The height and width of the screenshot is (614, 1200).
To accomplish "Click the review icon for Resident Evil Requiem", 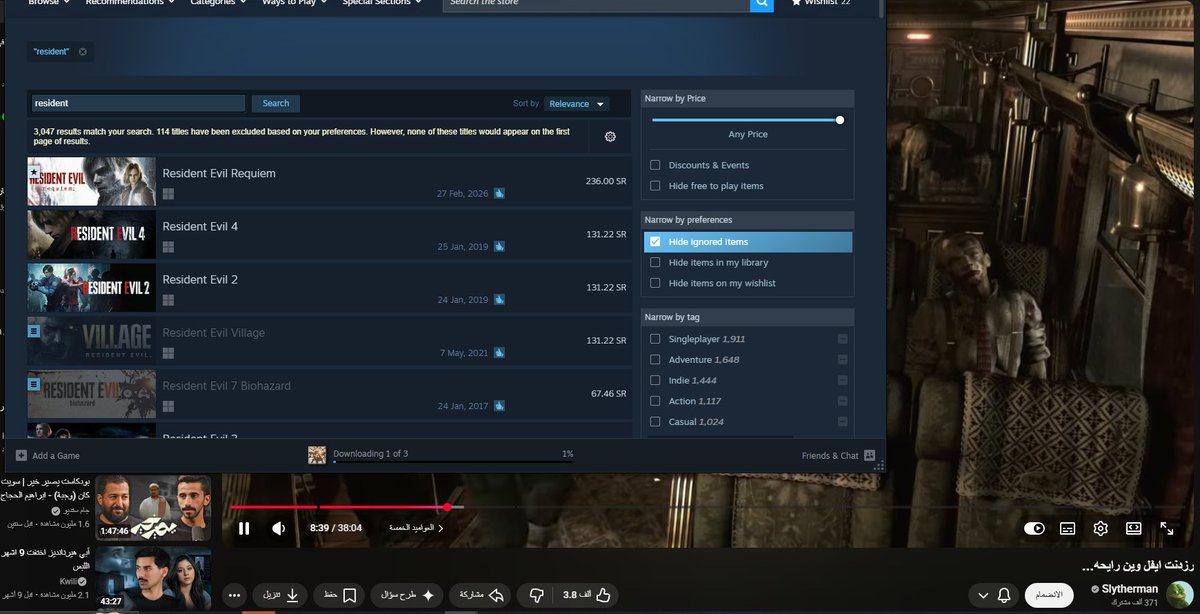I will (x=499, y=193).
